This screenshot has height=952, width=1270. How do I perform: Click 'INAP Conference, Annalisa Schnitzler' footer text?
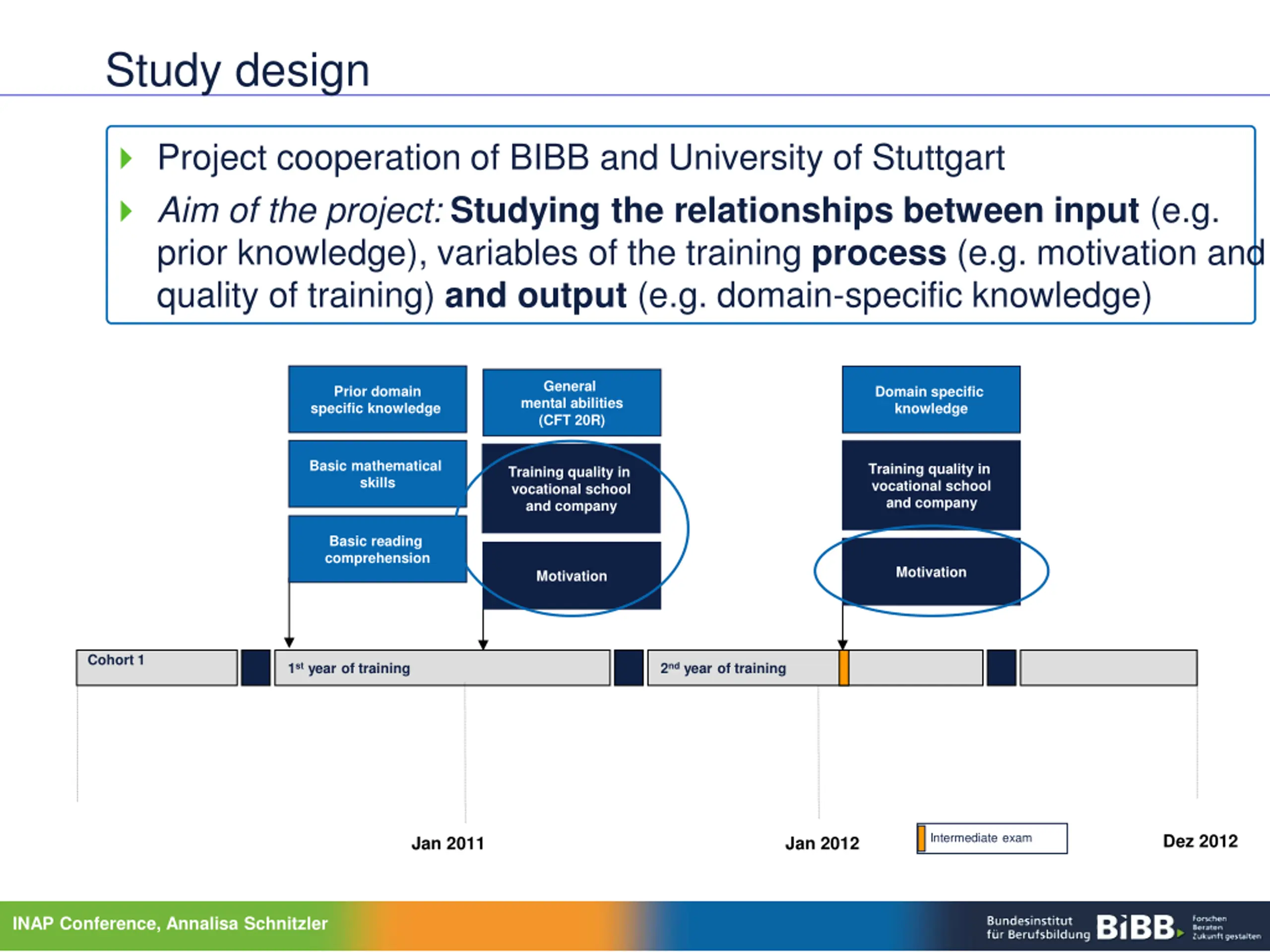tap(170, 923)
